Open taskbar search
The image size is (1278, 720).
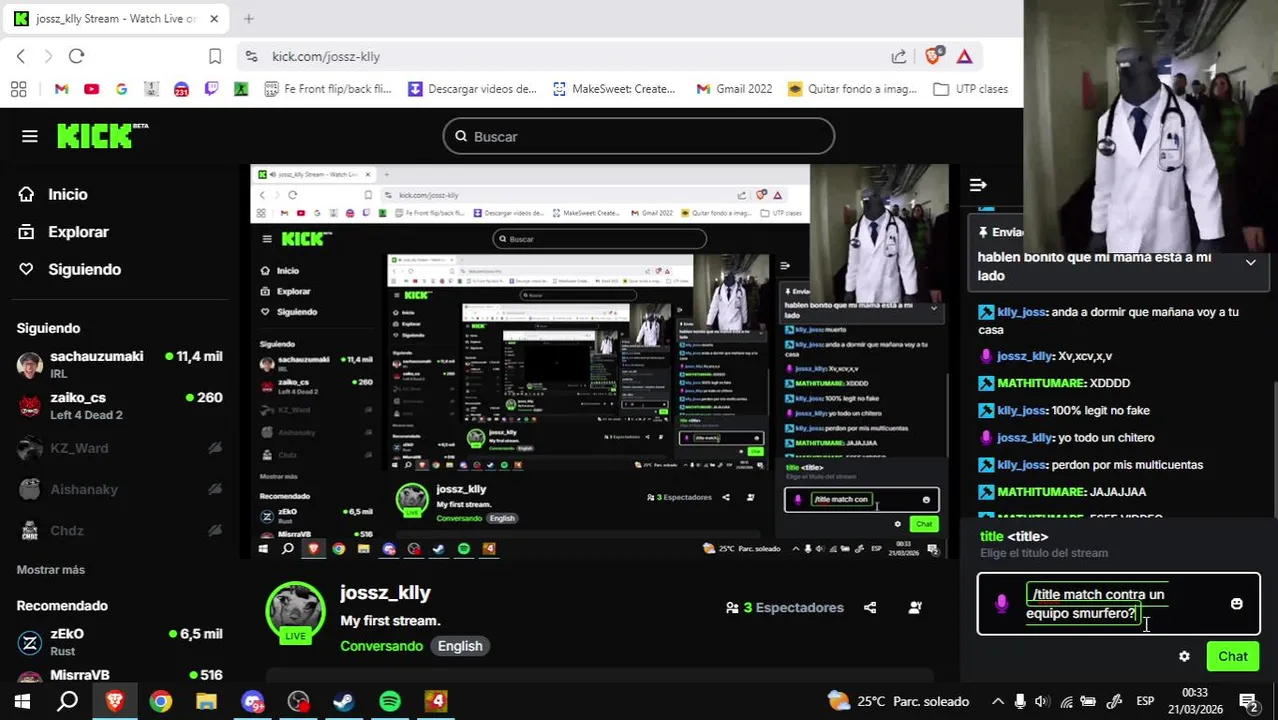pos(67,701)
